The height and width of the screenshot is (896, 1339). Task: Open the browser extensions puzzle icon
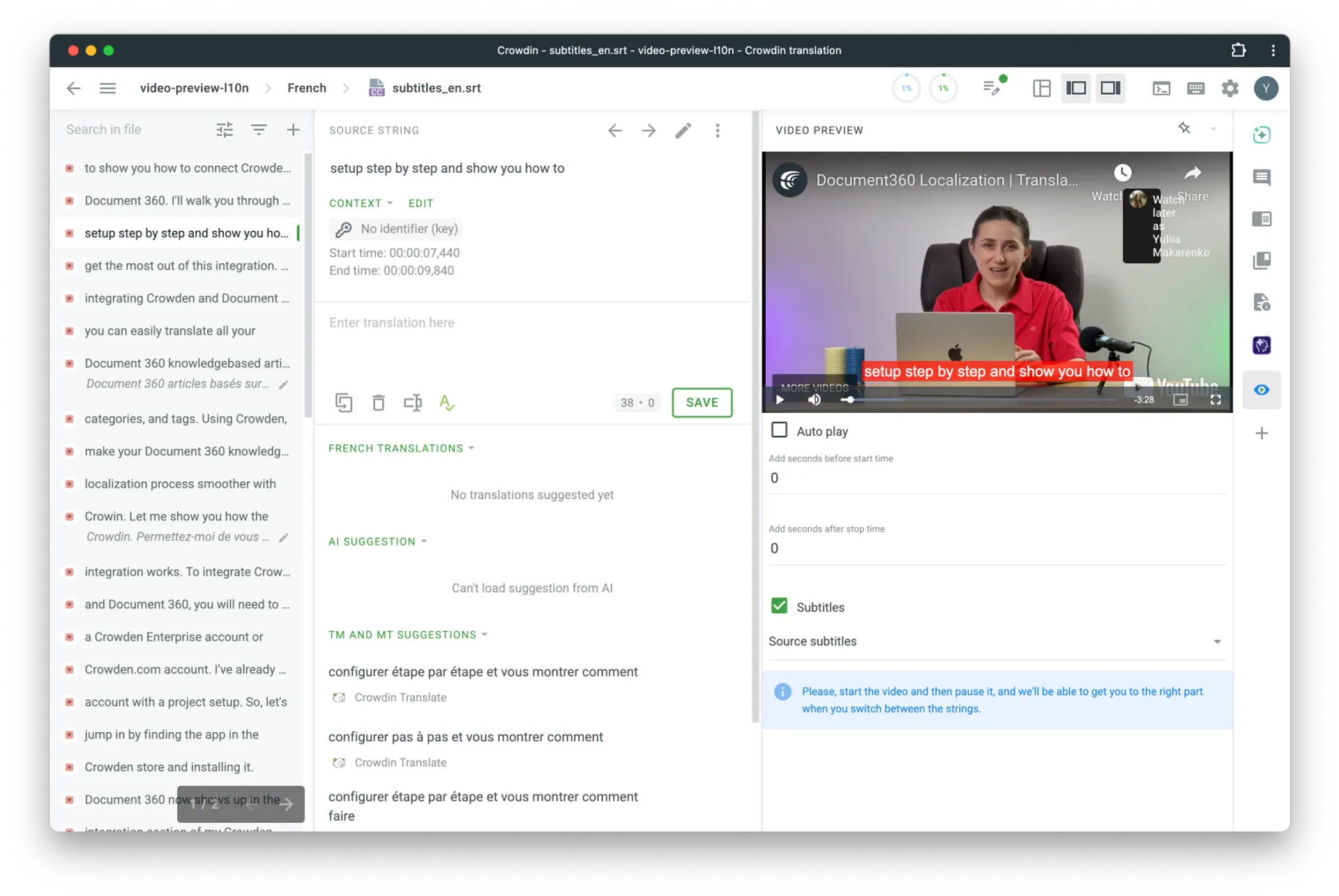(1239, 50)
